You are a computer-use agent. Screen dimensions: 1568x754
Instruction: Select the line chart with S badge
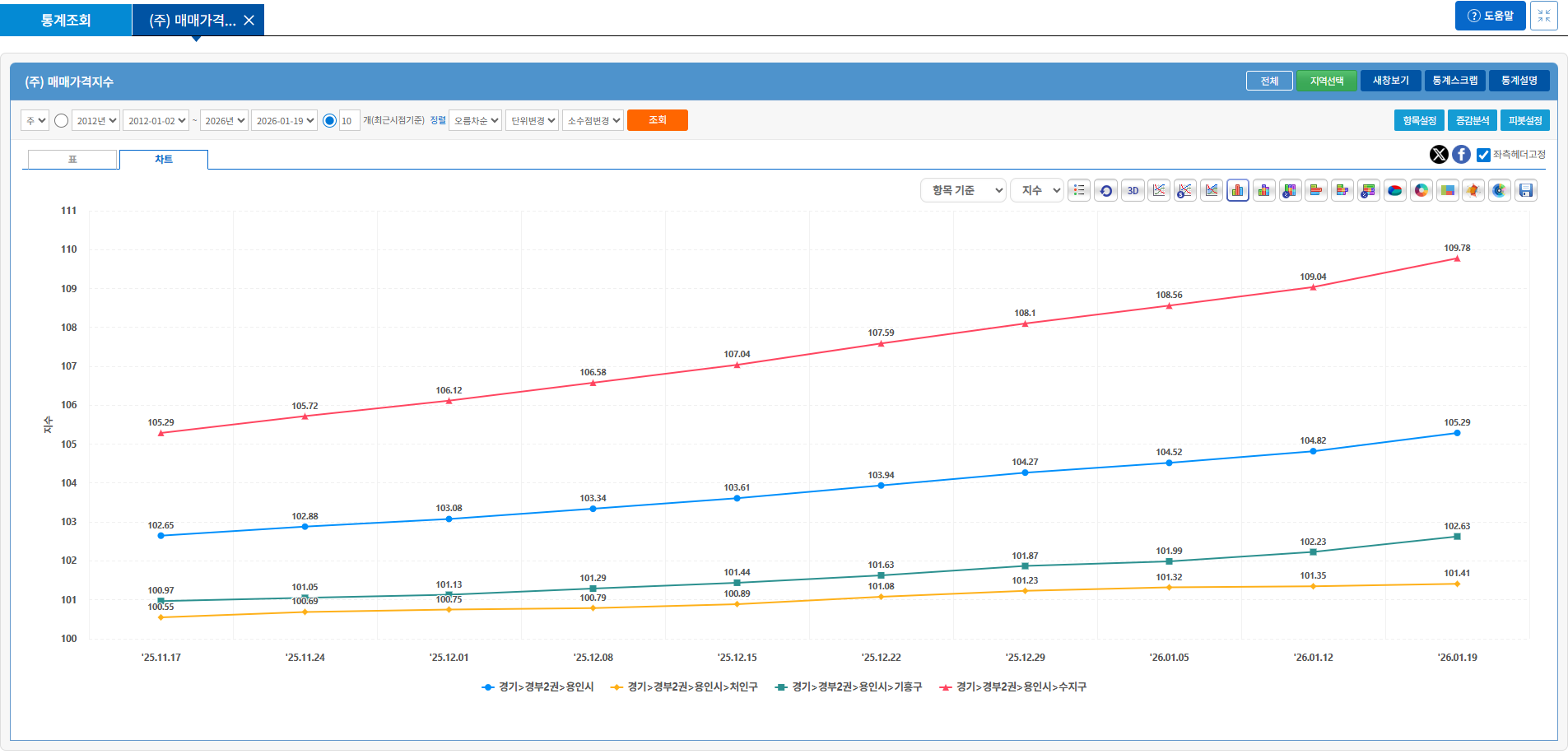point(1185,190)
